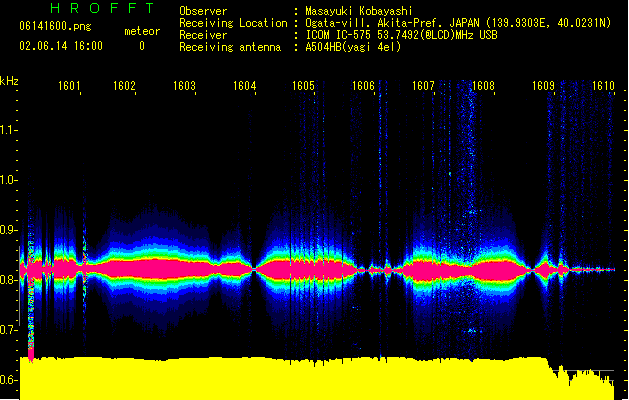Select observer name Masayuki Kobayashi
The height and width of the screenshot is (400, 629).
359,11
